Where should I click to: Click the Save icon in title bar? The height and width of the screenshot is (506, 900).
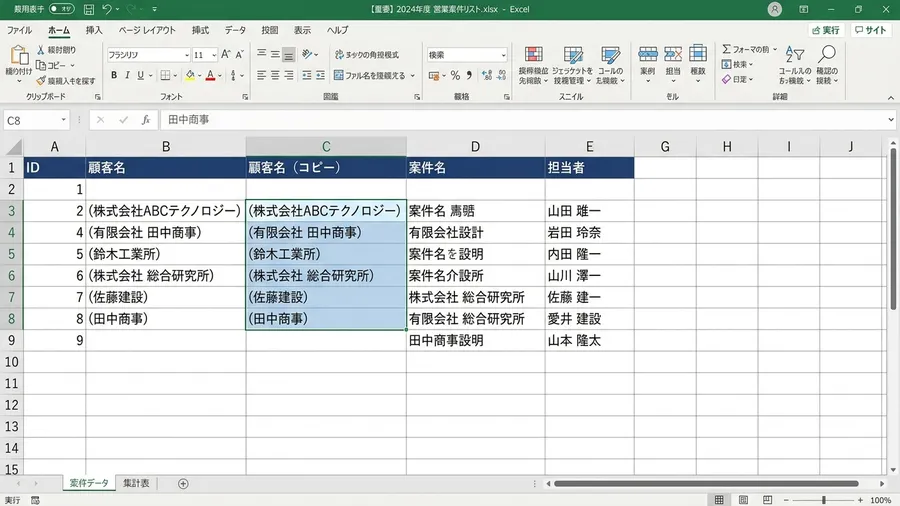(89, 9)
